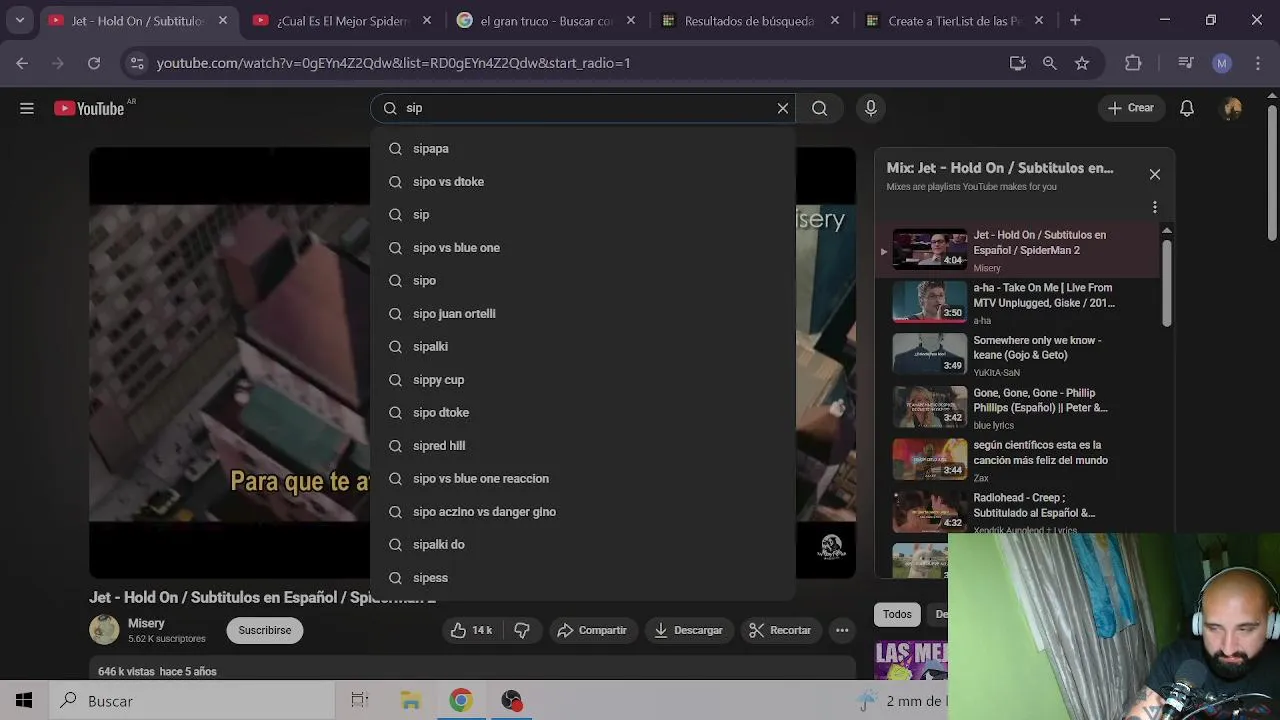
Task: Switch to el gran truco Google tab
Action: [x=545, y=20]
